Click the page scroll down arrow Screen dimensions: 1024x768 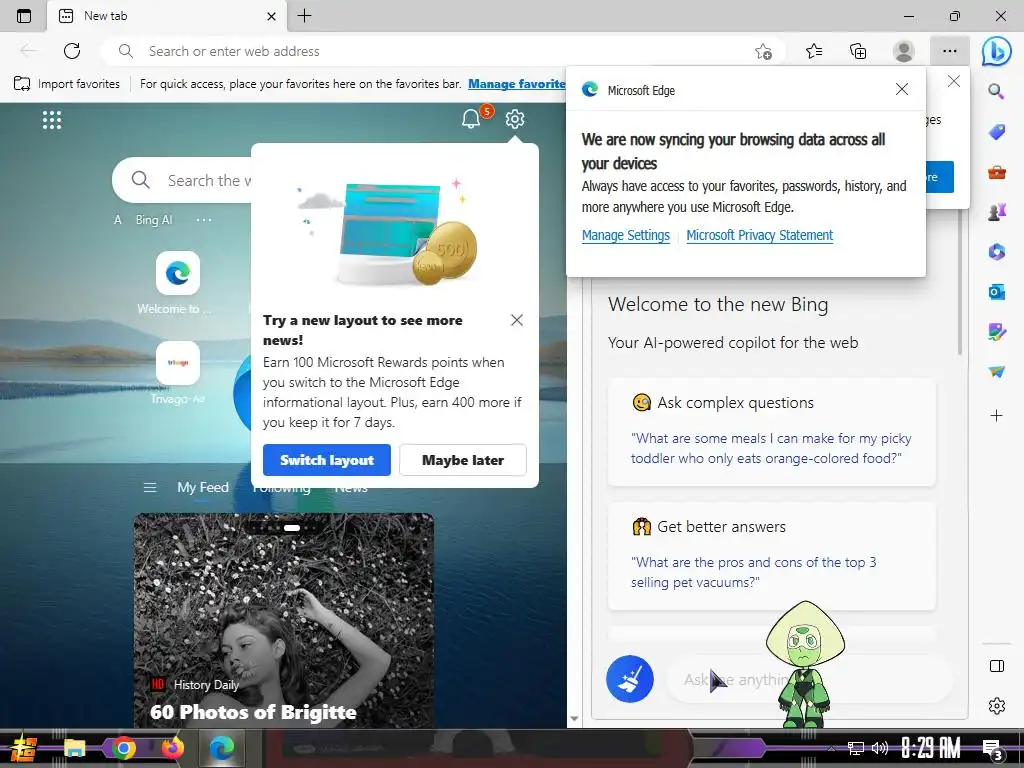pos(574,719)
